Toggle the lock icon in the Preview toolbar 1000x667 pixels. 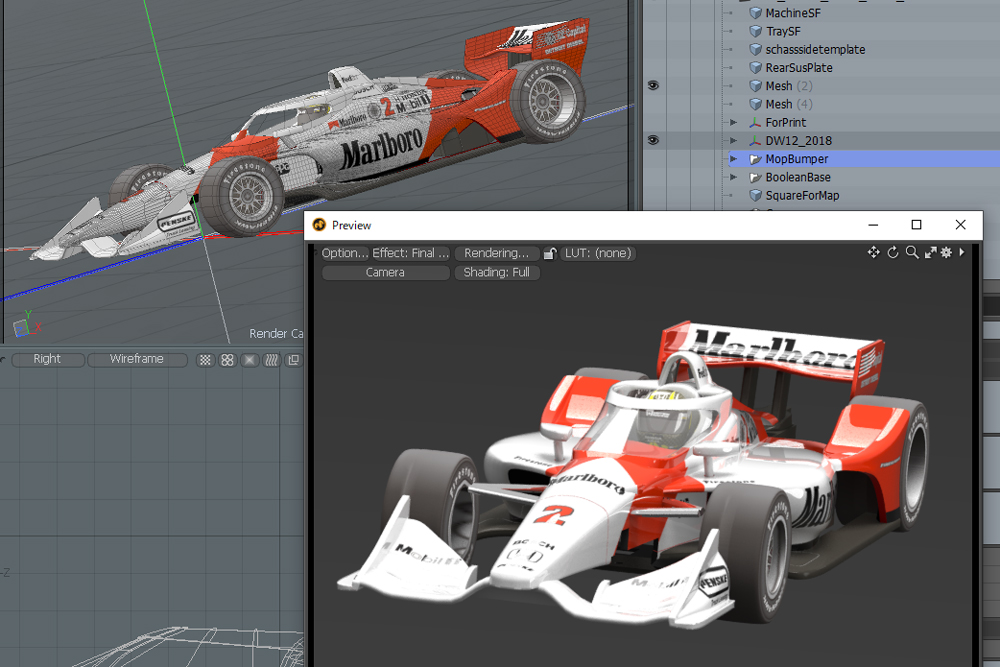point(550,253)
